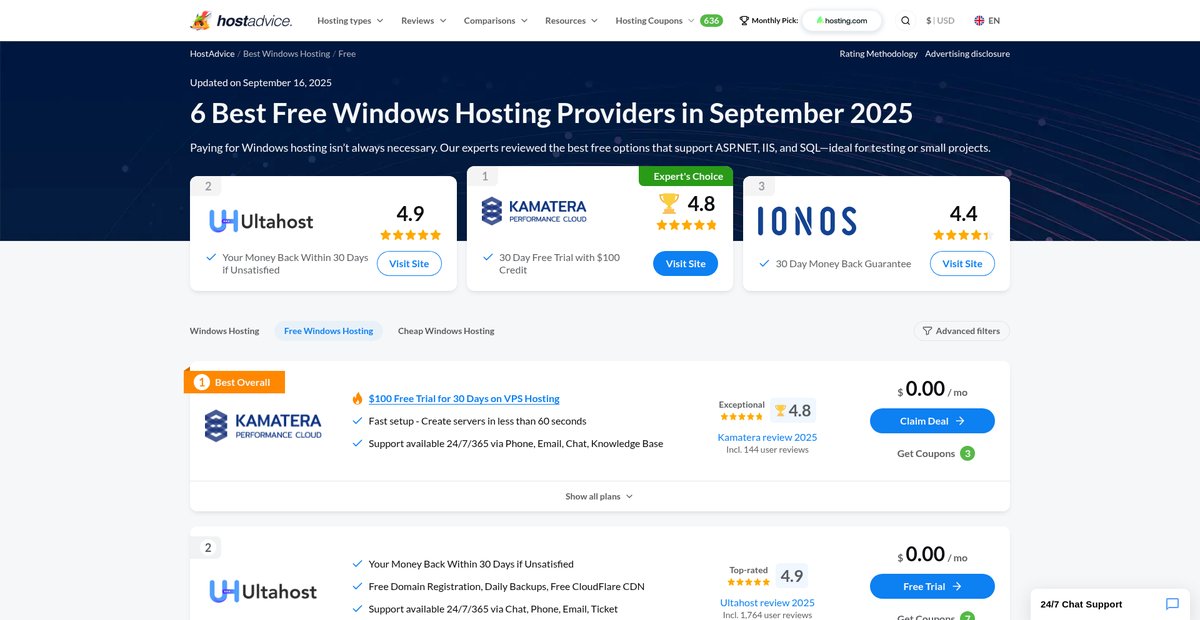Click "Updated on September 16, 2025" text
This screenshot has width=1200, height=620.
click(x=261, y=83)
